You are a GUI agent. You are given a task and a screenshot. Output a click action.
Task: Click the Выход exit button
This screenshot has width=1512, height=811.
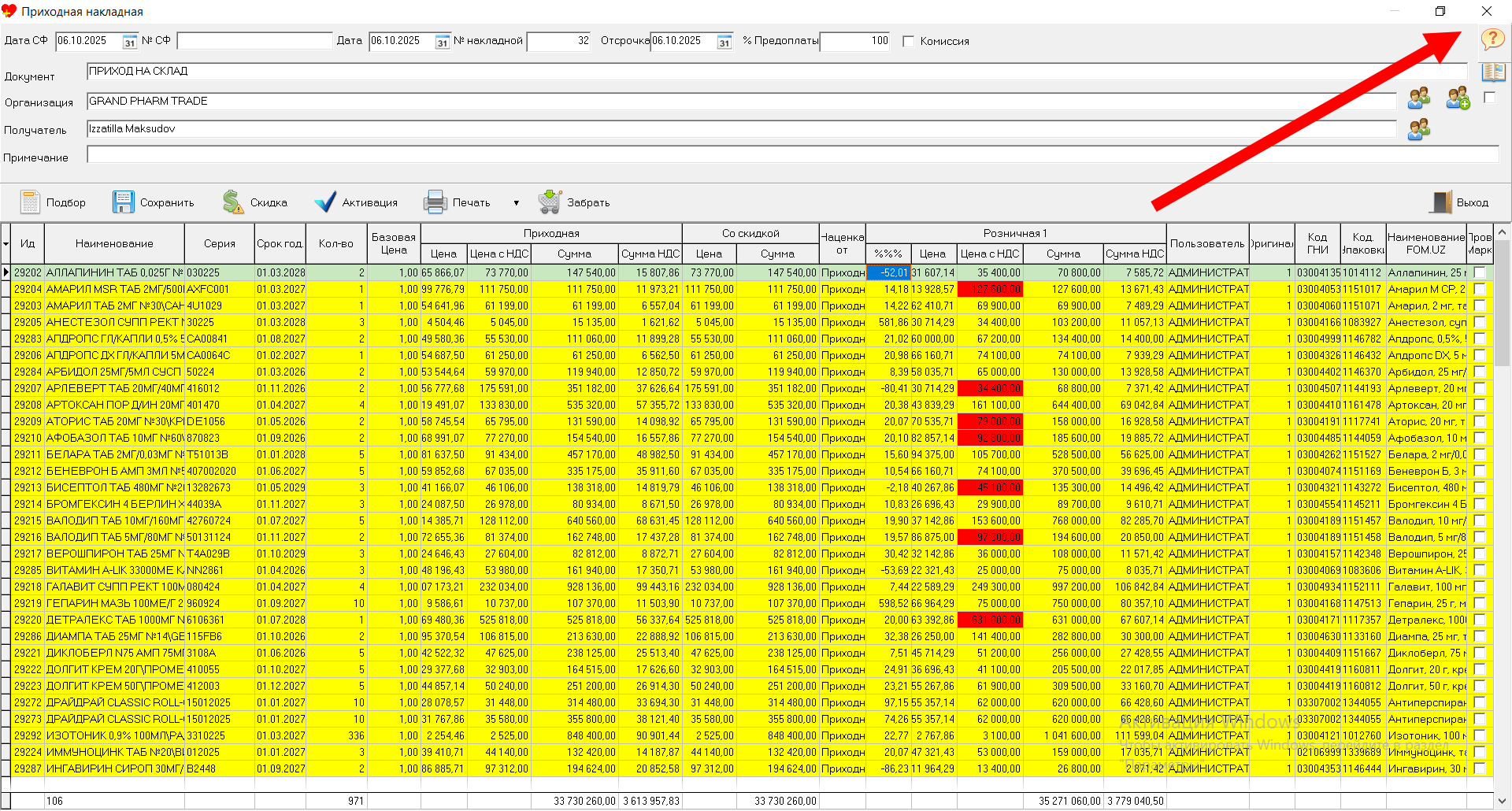1459,202
